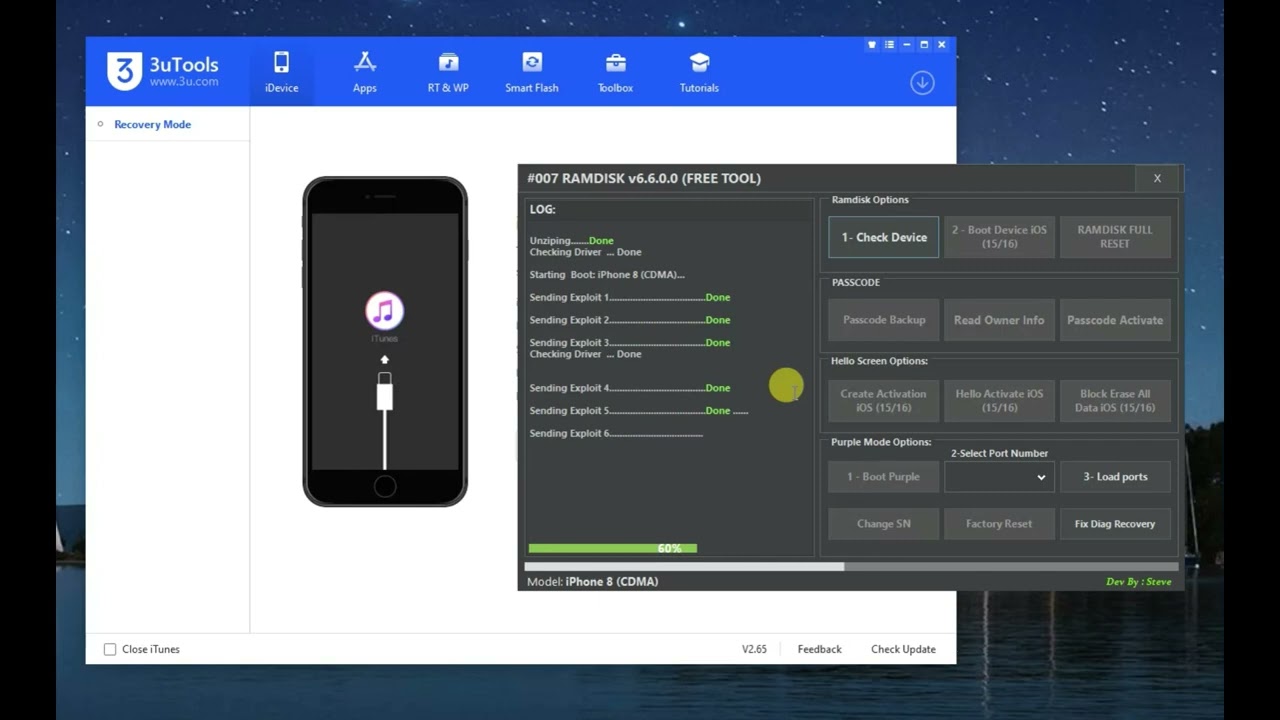Click the 'Dev By : Steve' label
This screenshot has width=1280, height=720.
click(x=1138, y=581)
